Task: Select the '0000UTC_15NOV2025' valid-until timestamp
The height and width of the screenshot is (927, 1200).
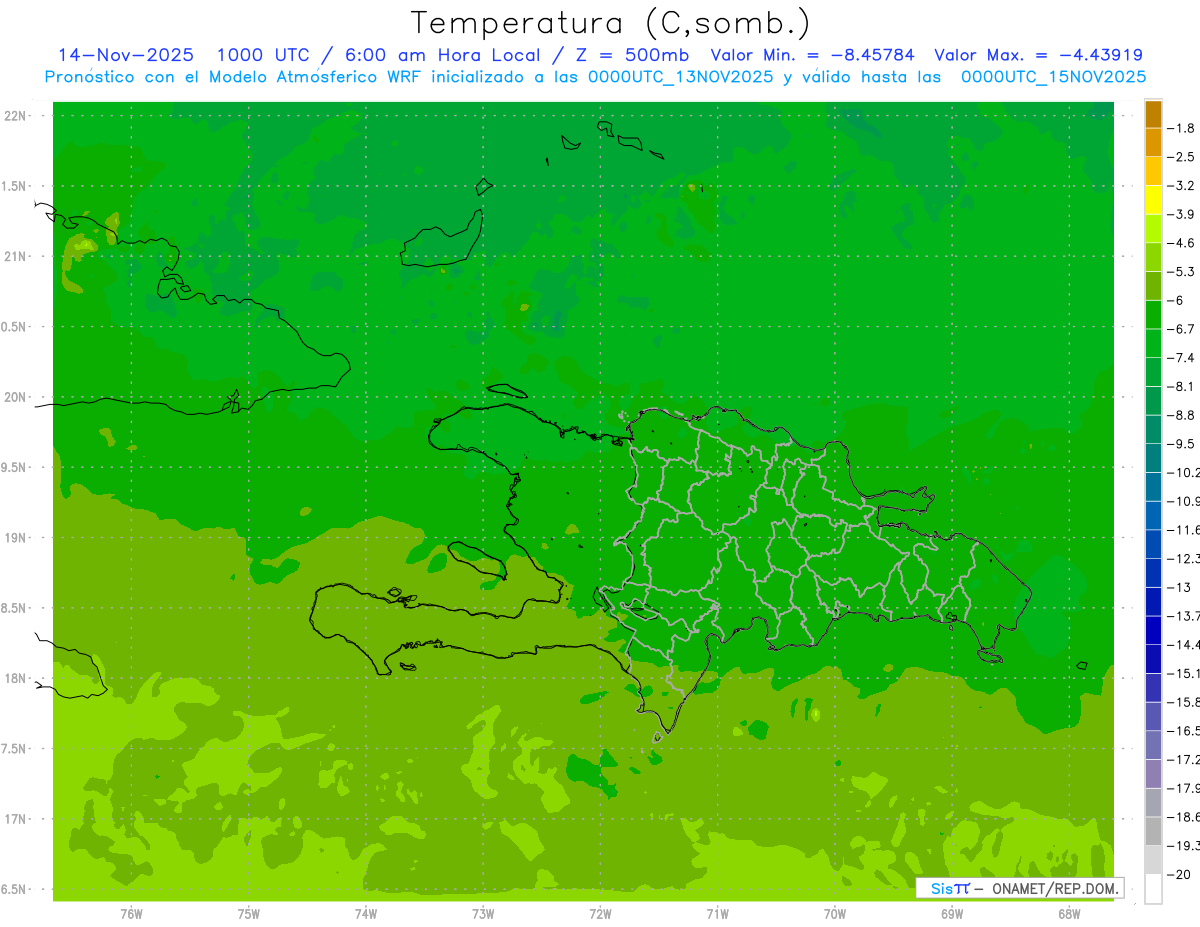Action: tap(1052, 77)
